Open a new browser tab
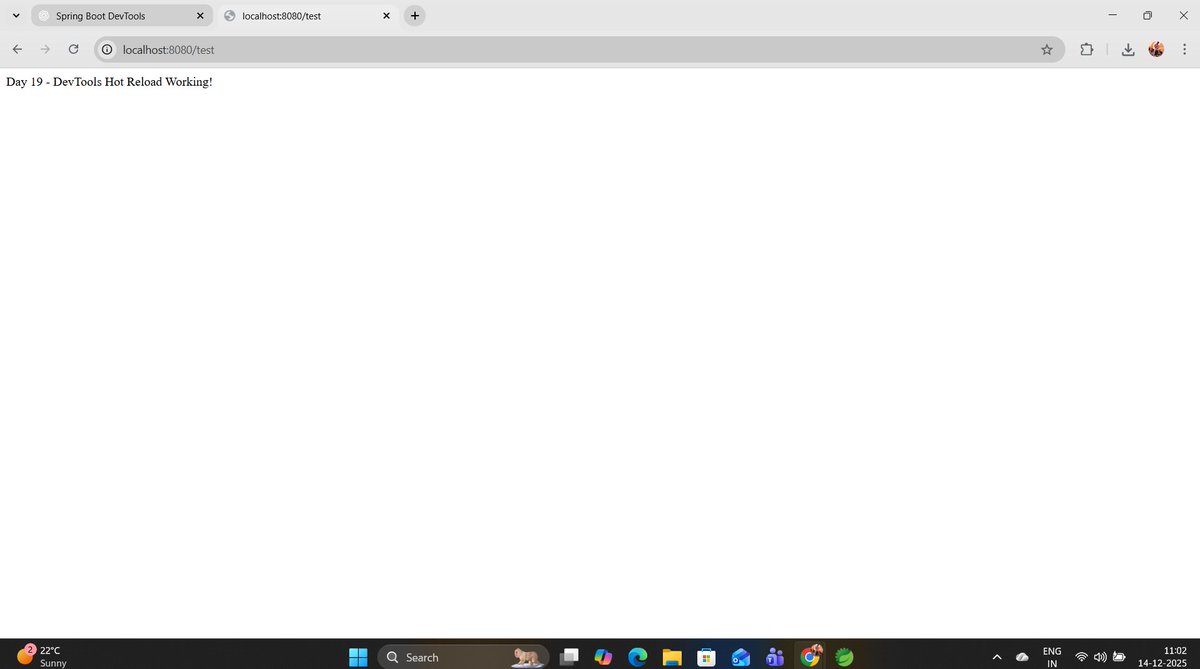This screenshot has height=669, width=1200. tap(415, 16)
